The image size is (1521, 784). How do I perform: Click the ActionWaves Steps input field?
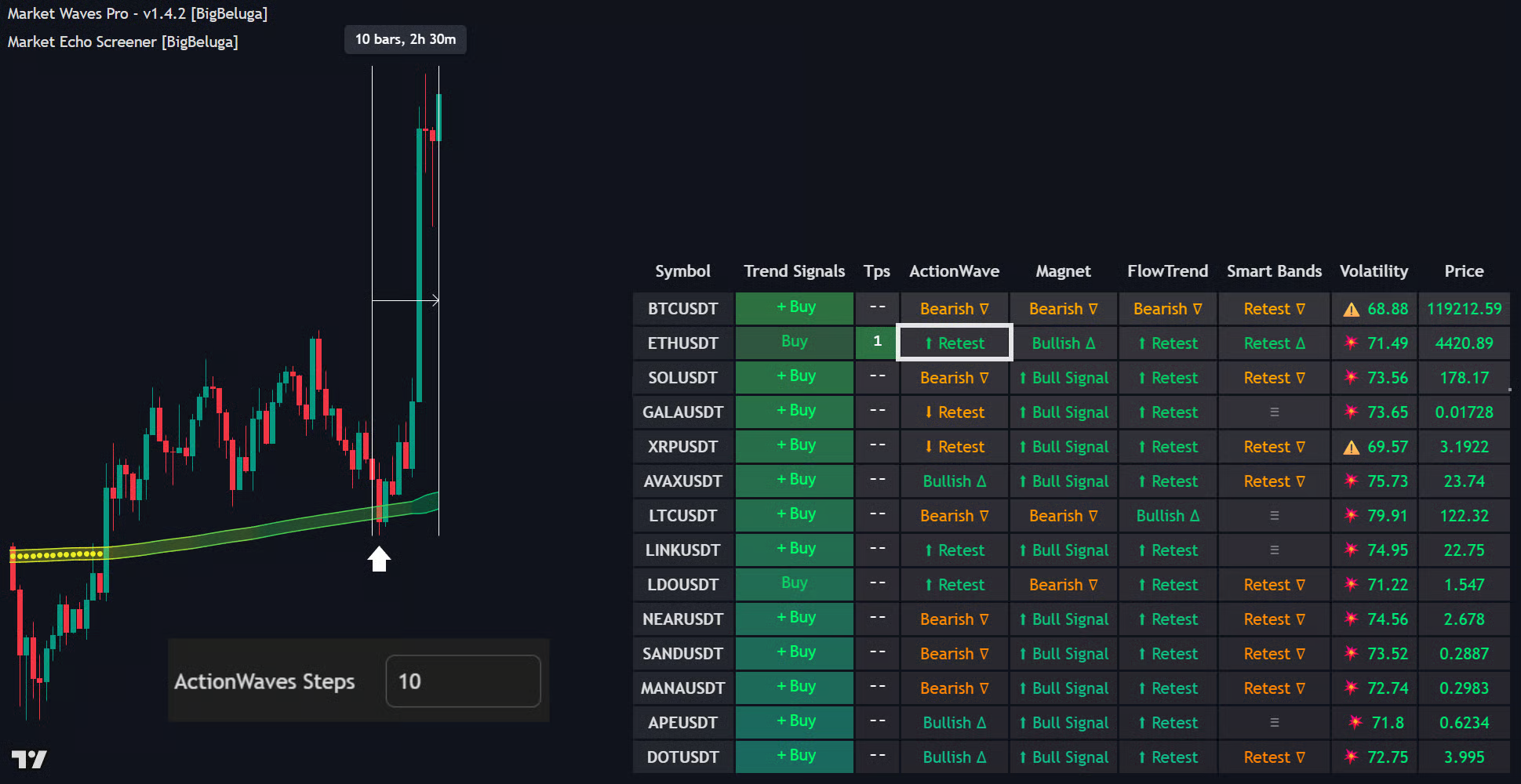(x=463, y=681)
